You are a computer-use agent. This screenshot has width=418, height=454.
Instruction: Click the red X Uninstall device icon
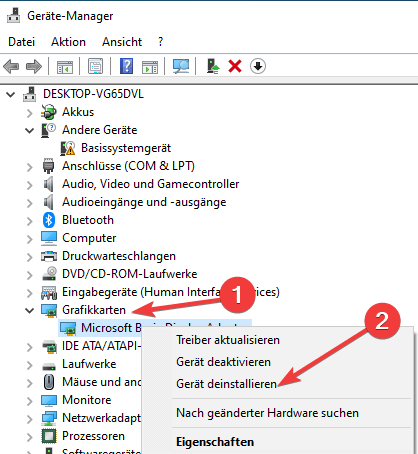(235, 66)
